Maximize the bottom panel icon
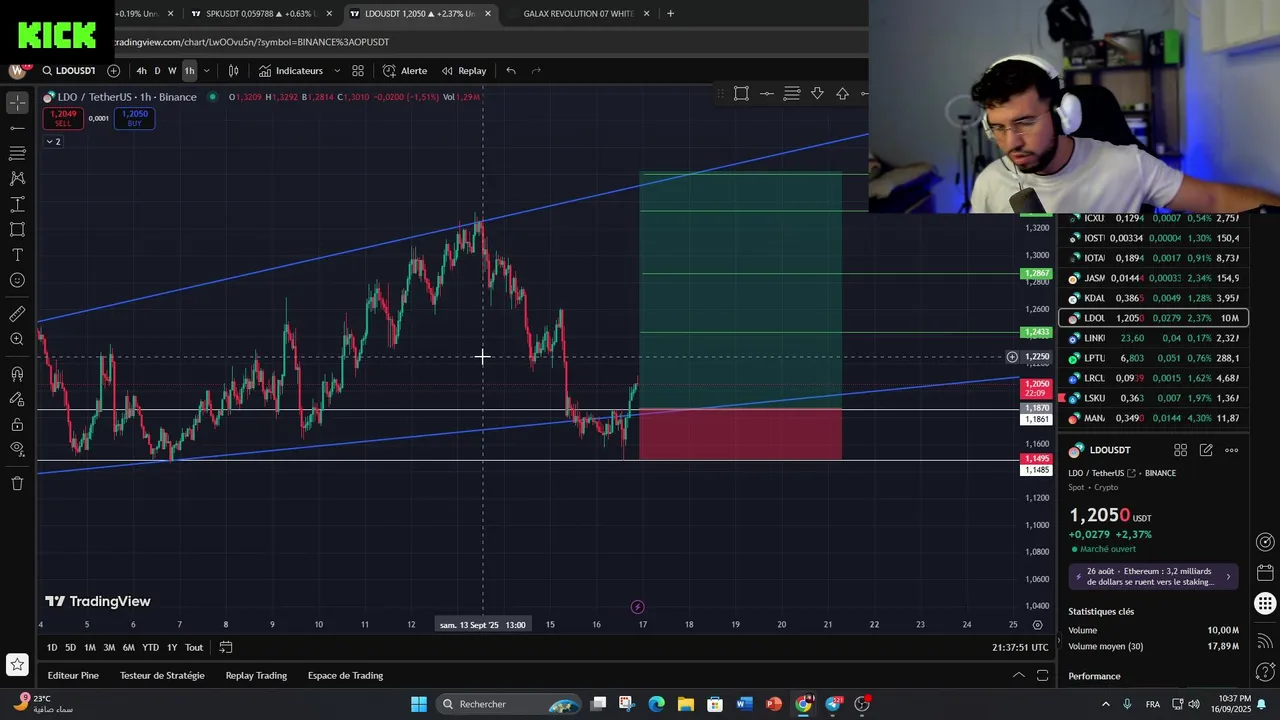Image resolution: width=1280 pixels, height=720 pixels. (1043, 676)
